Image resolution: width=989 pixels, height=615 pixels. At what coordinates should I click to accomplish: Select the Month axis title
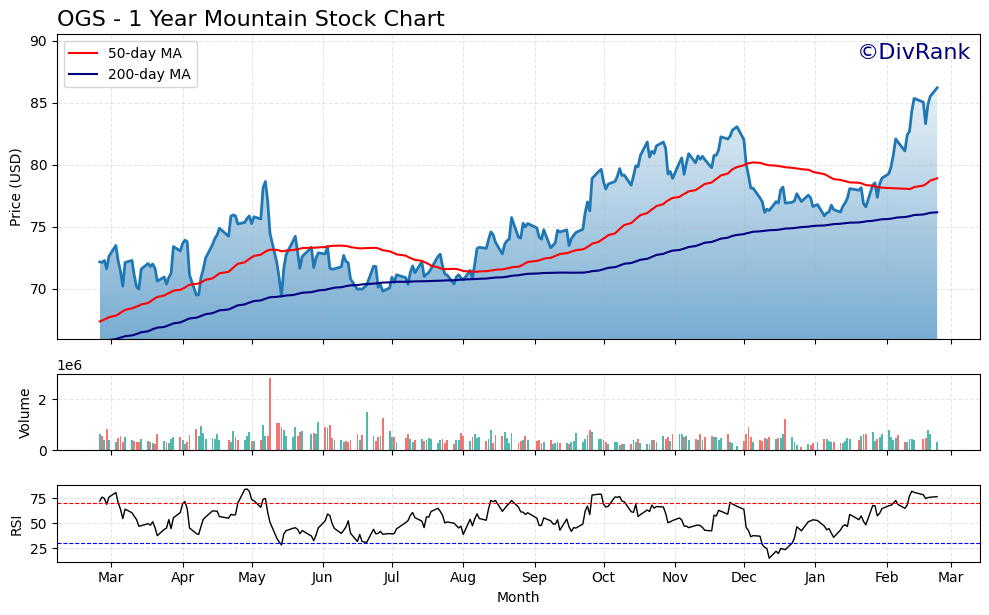517,596
